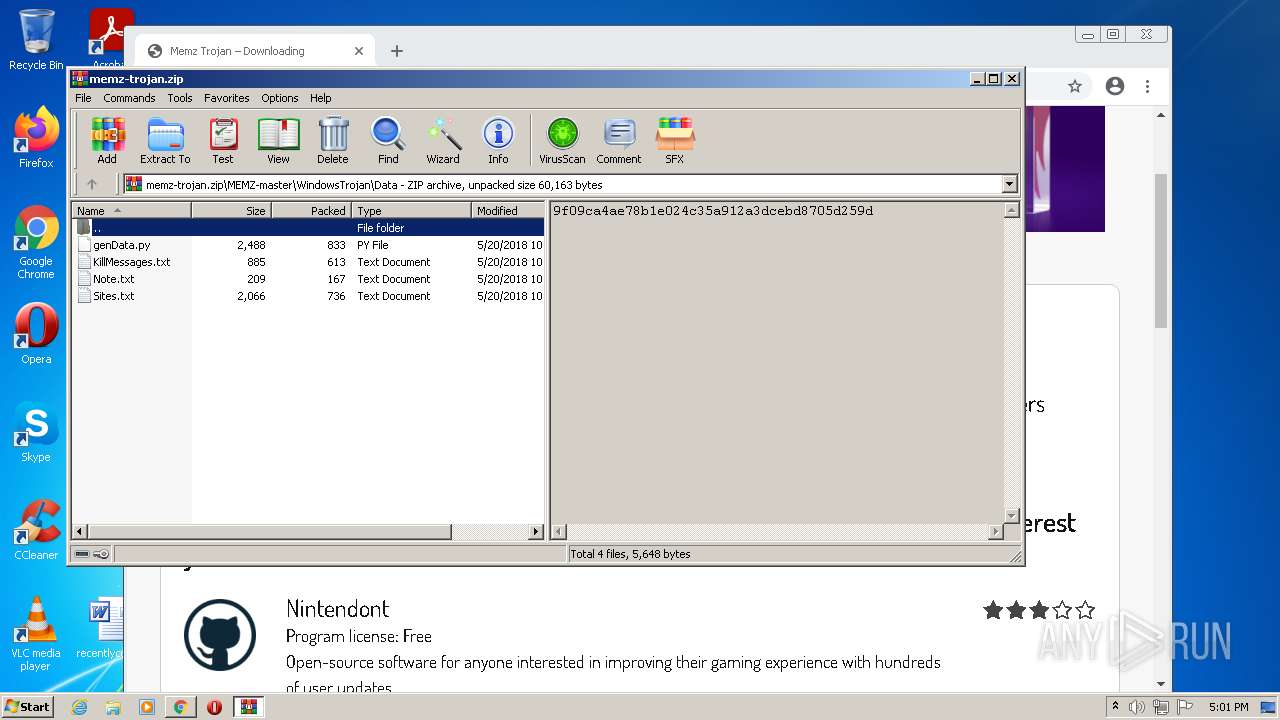The image size is (1280, 720).
Task: Open the Tools menu
Action: tap(180, 98)
